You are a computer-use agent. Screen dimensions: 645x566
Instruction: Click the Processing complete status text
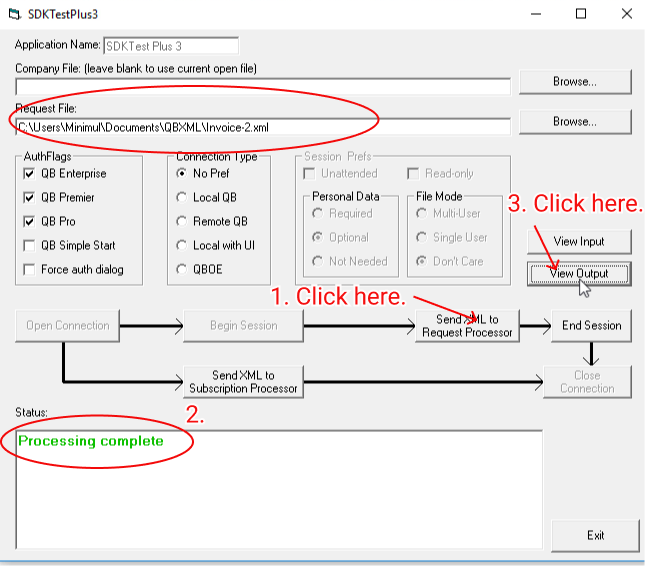91,441
